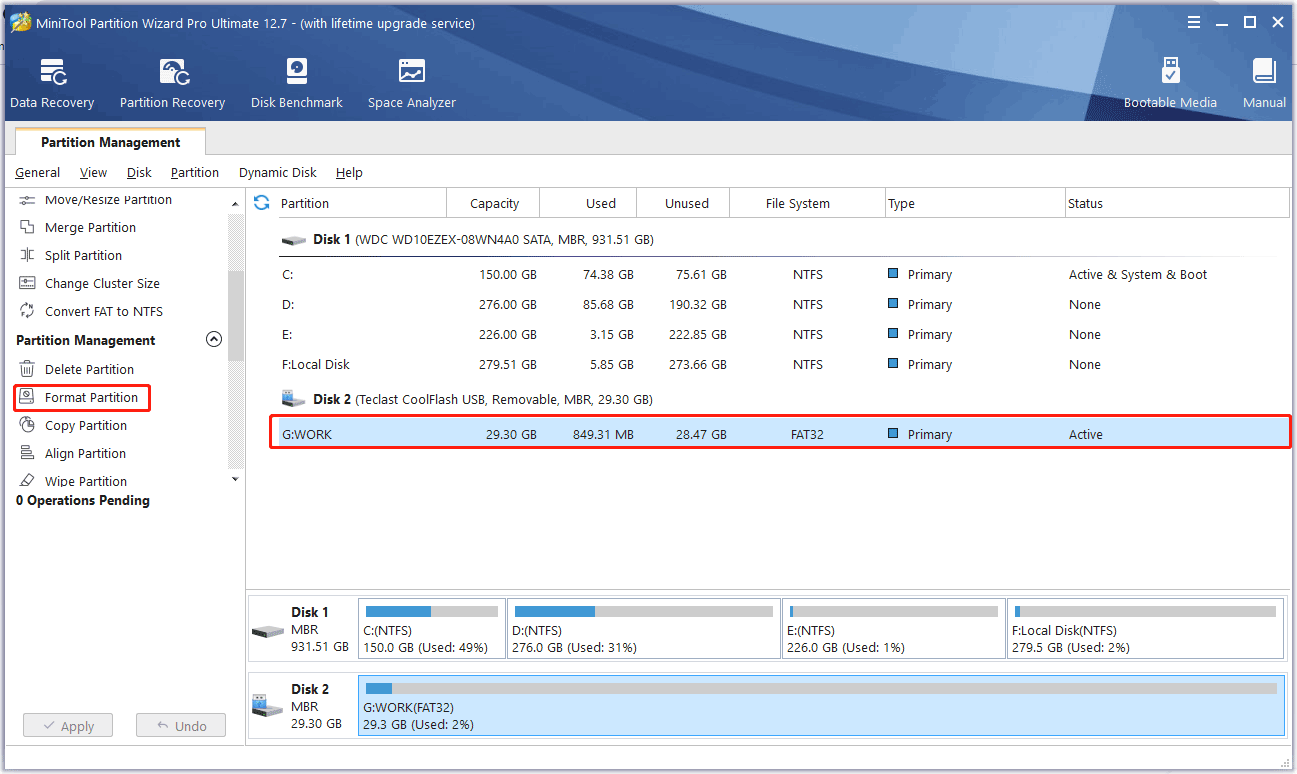
Task: Sort by the Status column header
Action: click(x=1177, y=203)
